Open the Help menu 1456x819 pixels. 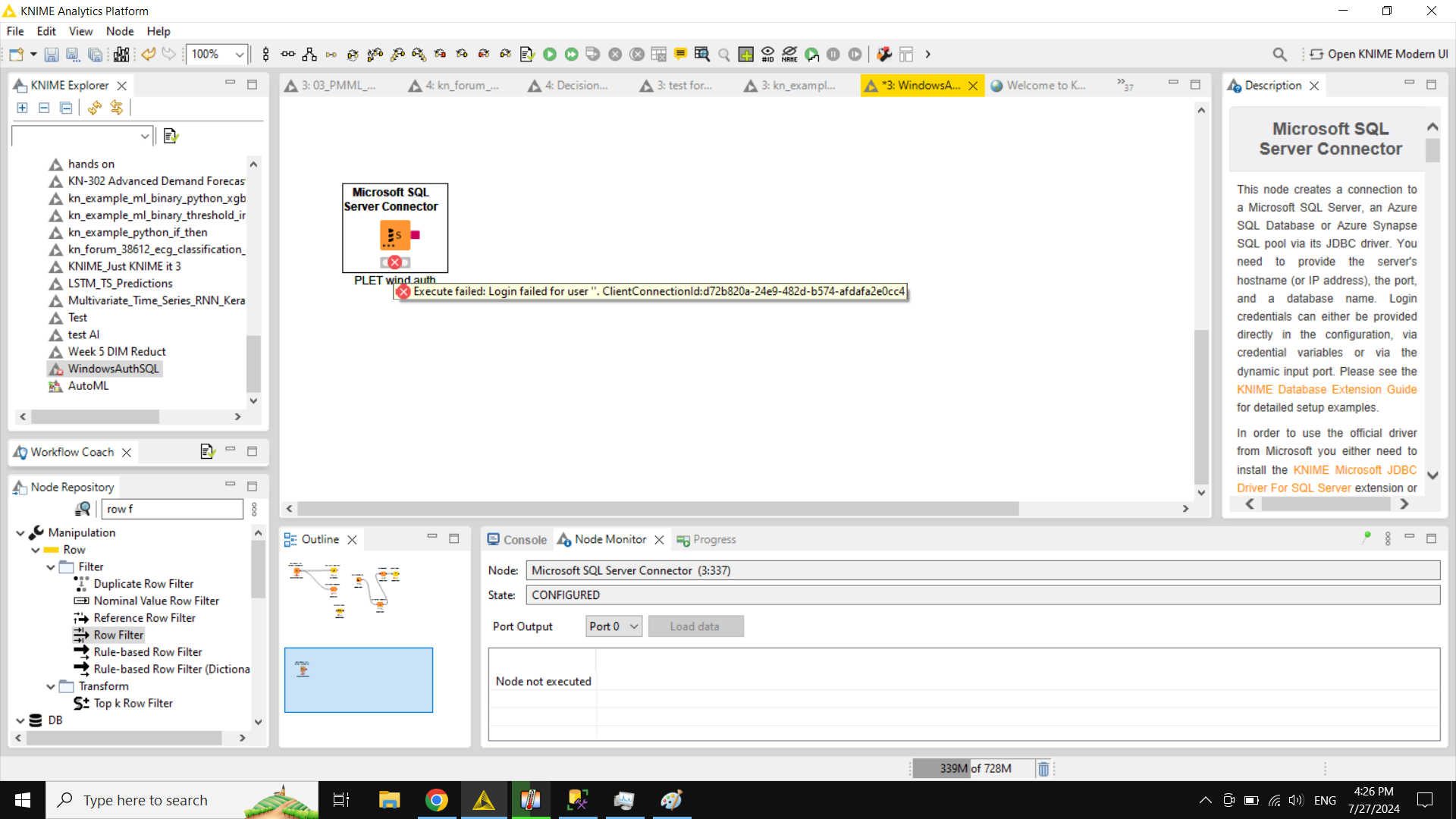click(x=158, y=31)
